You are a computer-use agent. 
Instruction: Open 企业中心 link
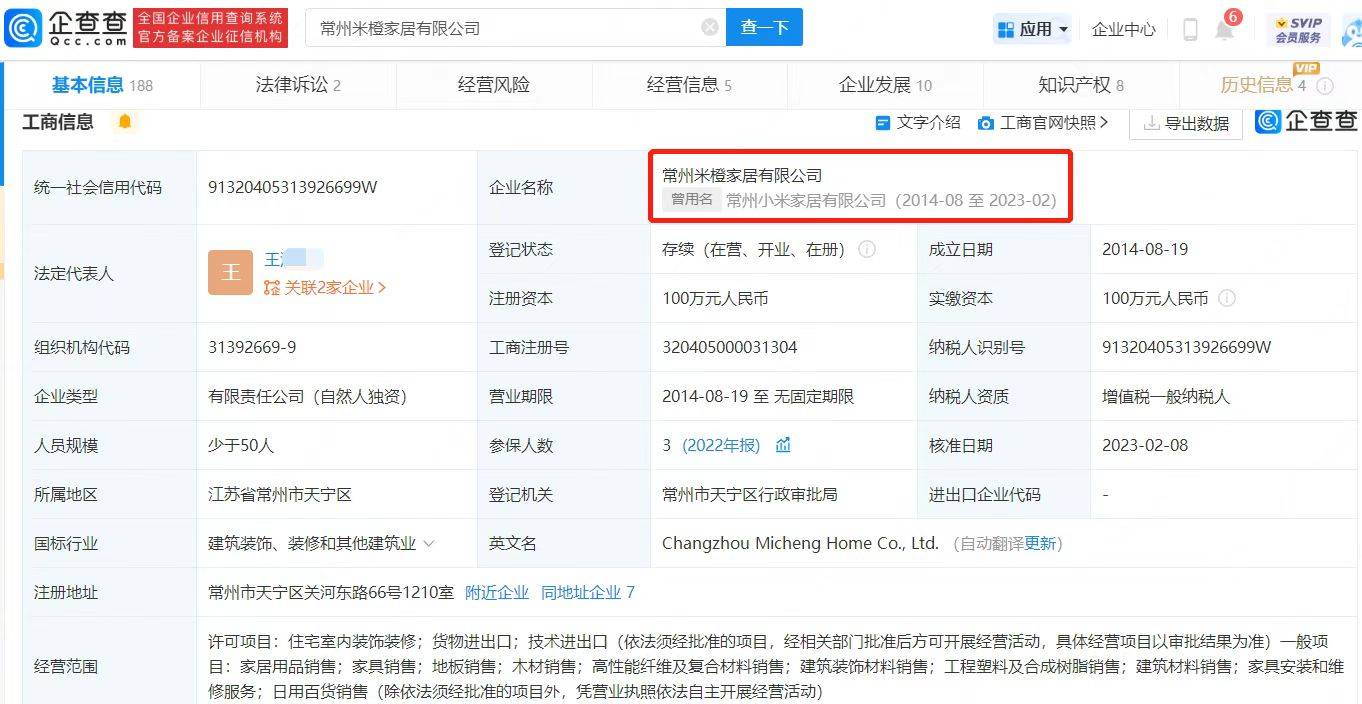pyautogui.click(x=1123, y=29)
